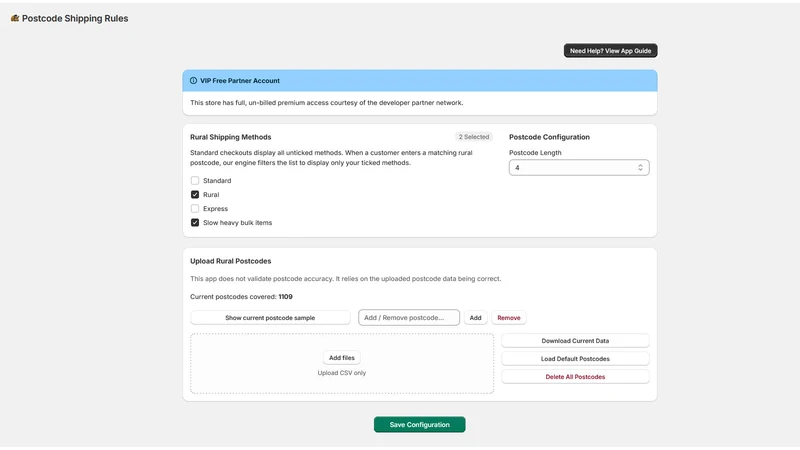The width and height of the screenshot is (800, 450).
Task: Save Configuration with the green button
Action: pyautogui.click(x=419, y=424)
